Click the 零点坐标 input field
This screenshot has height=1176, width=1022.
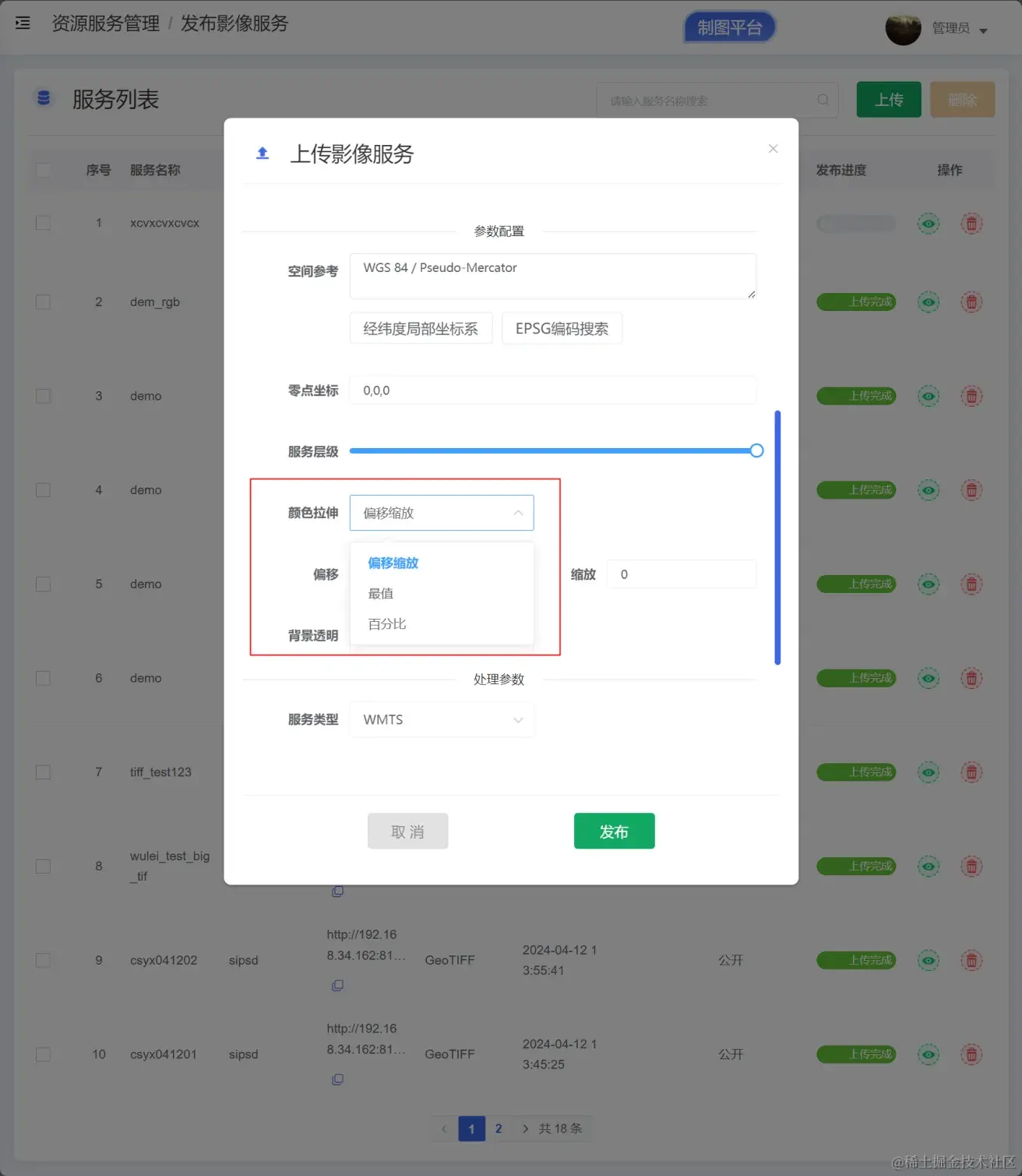(x=552, y=390)
